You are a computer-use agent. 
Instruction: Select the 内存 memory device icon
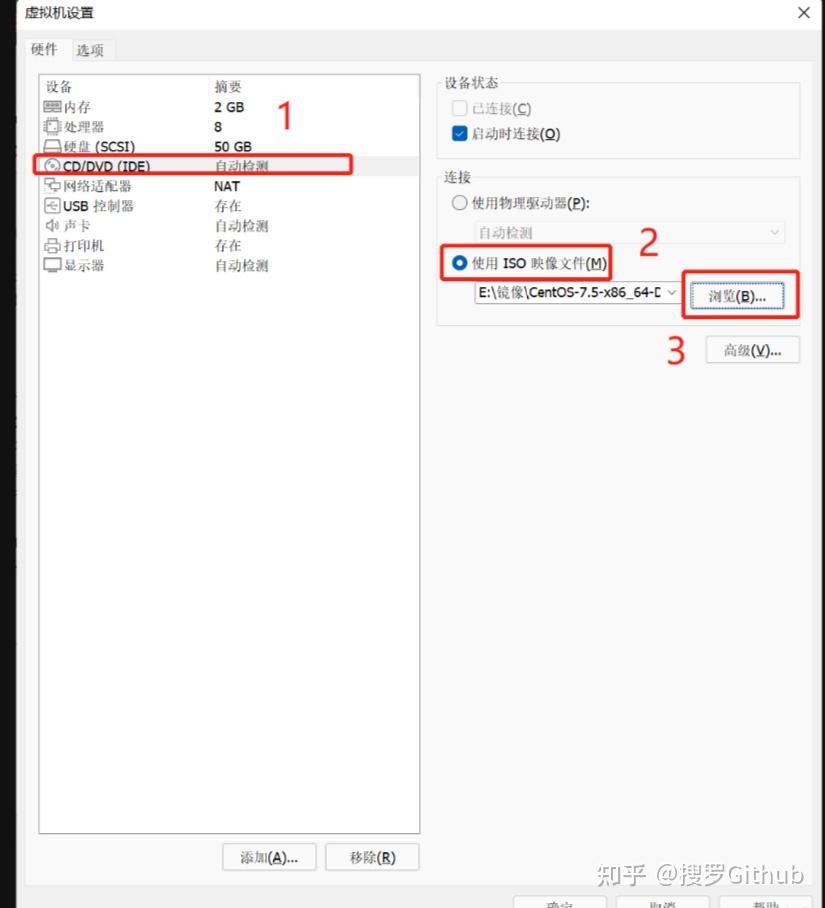click(52, 107)
